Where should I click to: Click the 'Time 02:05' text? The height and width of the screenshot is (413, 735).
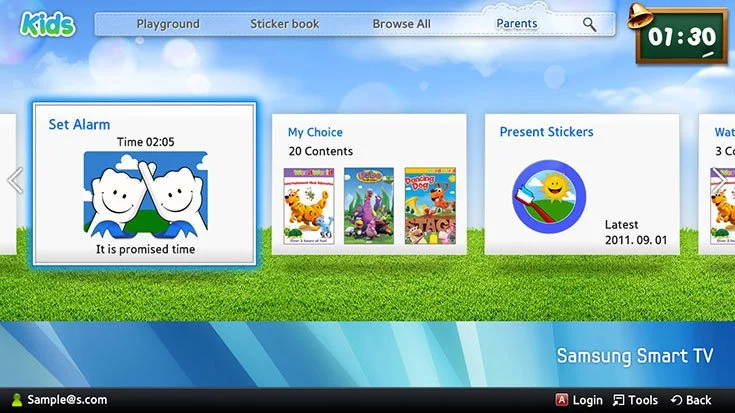point(145,142)
